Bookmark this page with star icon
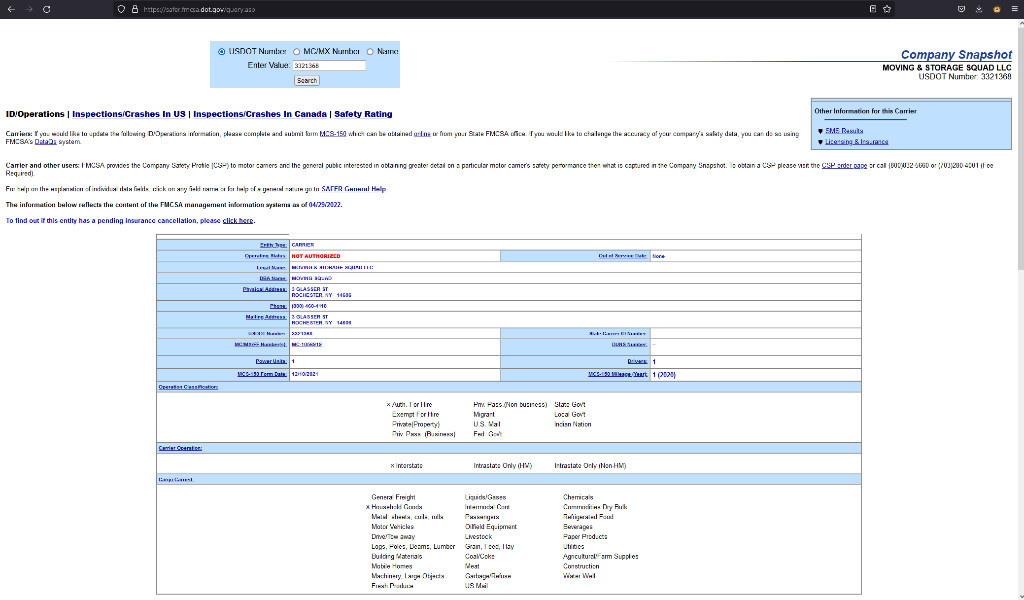The image size is (1024, 600). pyautogui.click(x=887, y=9)
